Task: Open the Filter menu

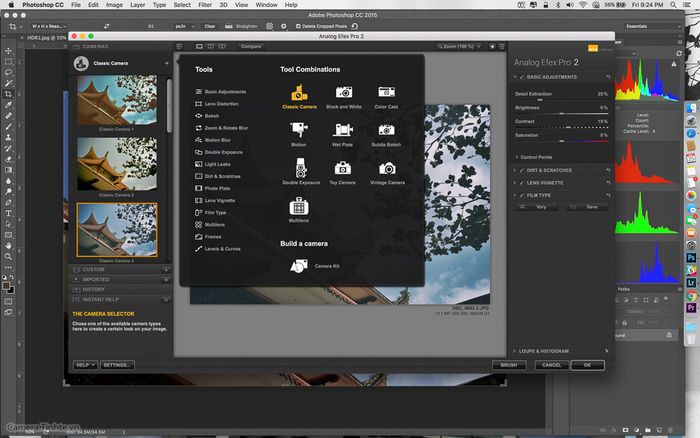Action: (x=205, y=5)
